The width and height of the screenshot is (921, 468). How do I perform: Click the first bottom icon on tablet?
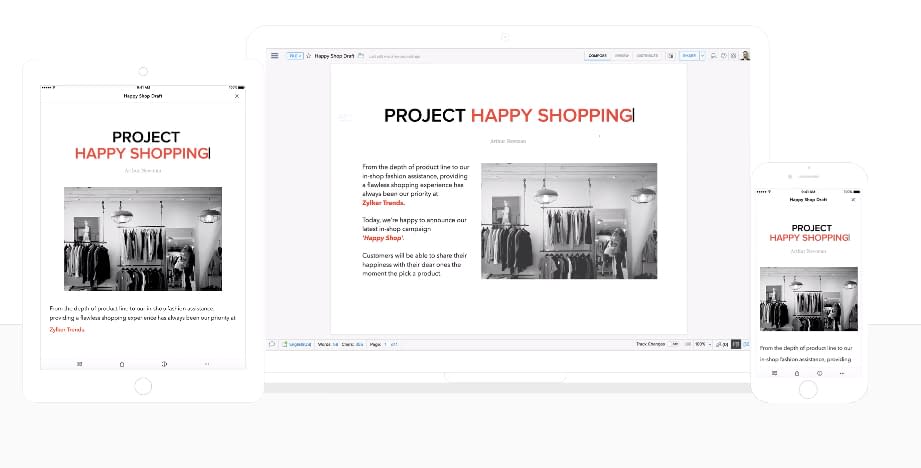tap(80, 364)
